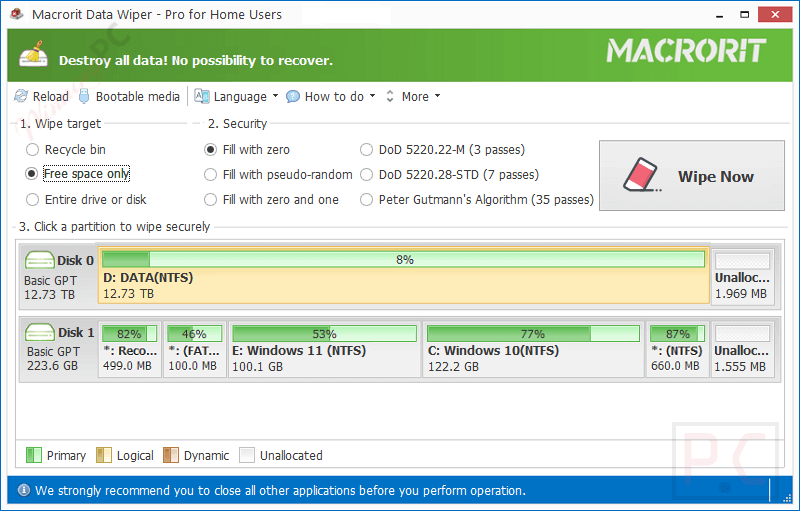Viewport: 800px width, 511px height.
Task: Click the 82% usage bar of Recovery partition
Action: tap(130, 334)
